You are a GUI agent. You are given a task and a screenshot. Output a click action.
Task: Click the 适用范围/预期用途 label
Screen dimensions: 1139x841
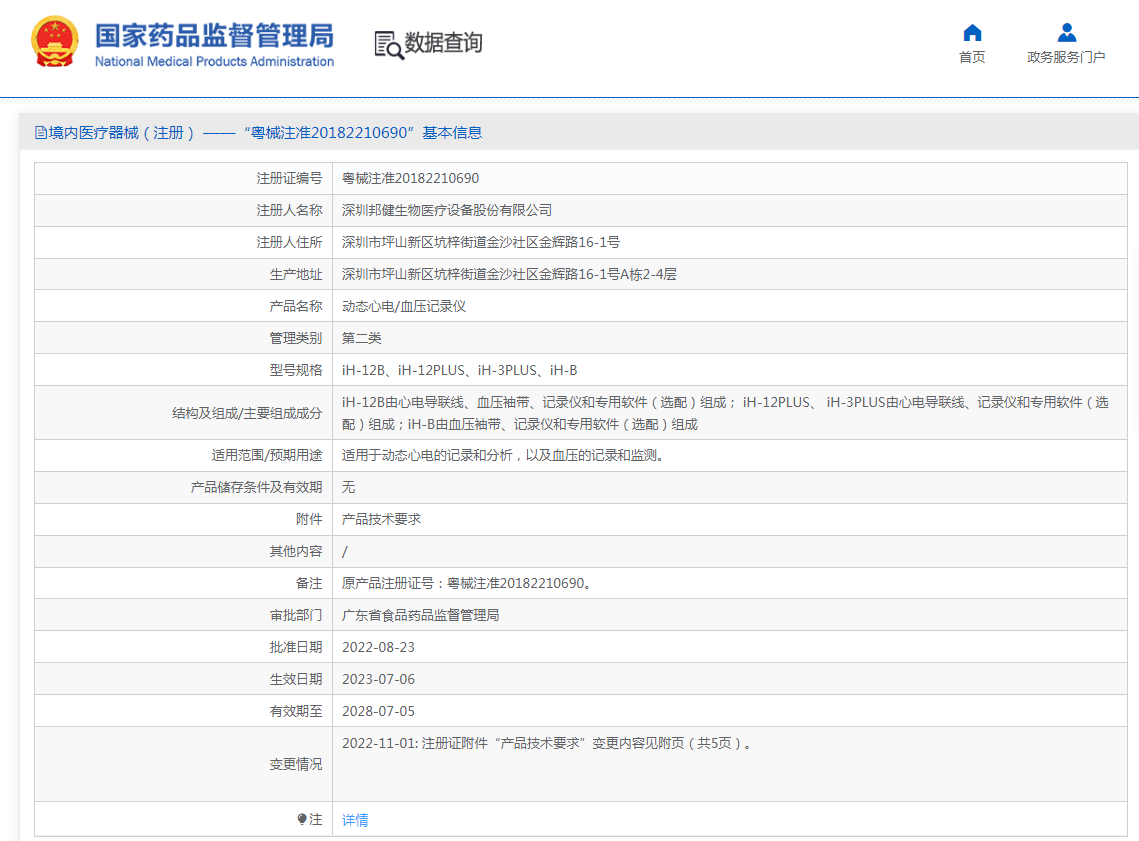click(267, 455)
